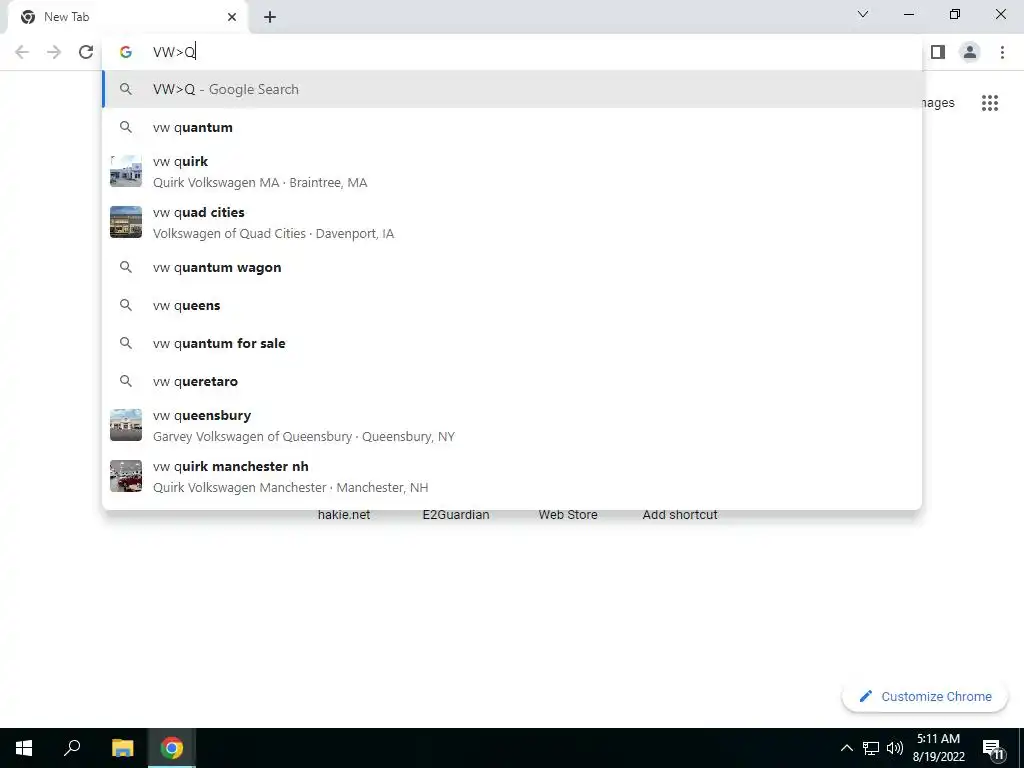Open the 'vw quirk manchester nh' suggestion
1024x768 pixels.
point(513,476)
